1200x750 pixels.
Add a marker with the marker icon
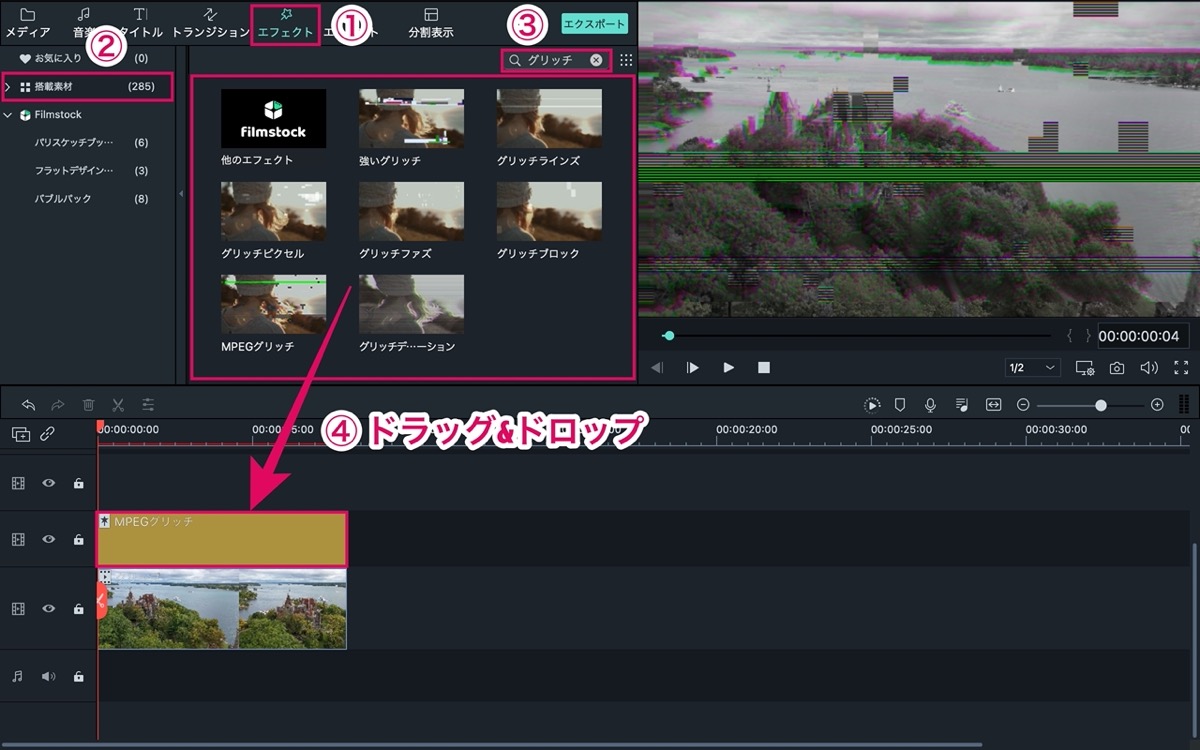click(x=900, y=405)
